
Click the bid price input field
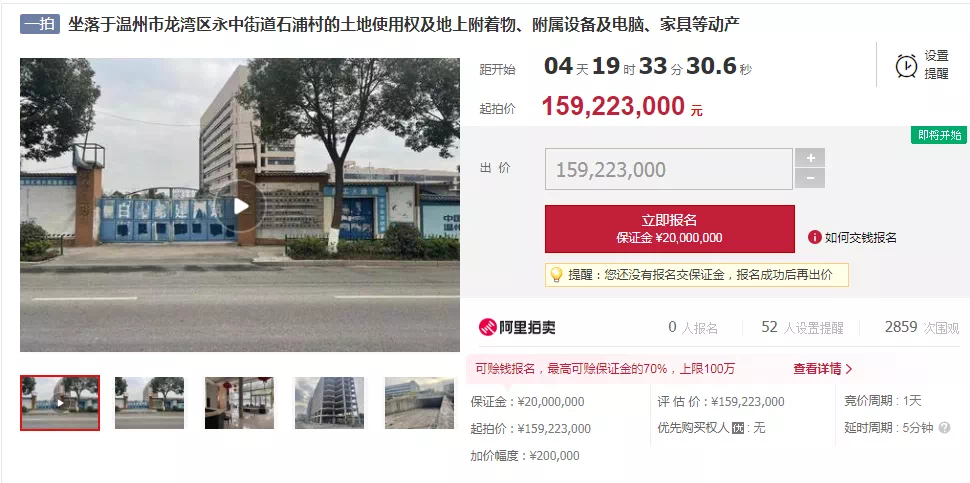[668, 169]
